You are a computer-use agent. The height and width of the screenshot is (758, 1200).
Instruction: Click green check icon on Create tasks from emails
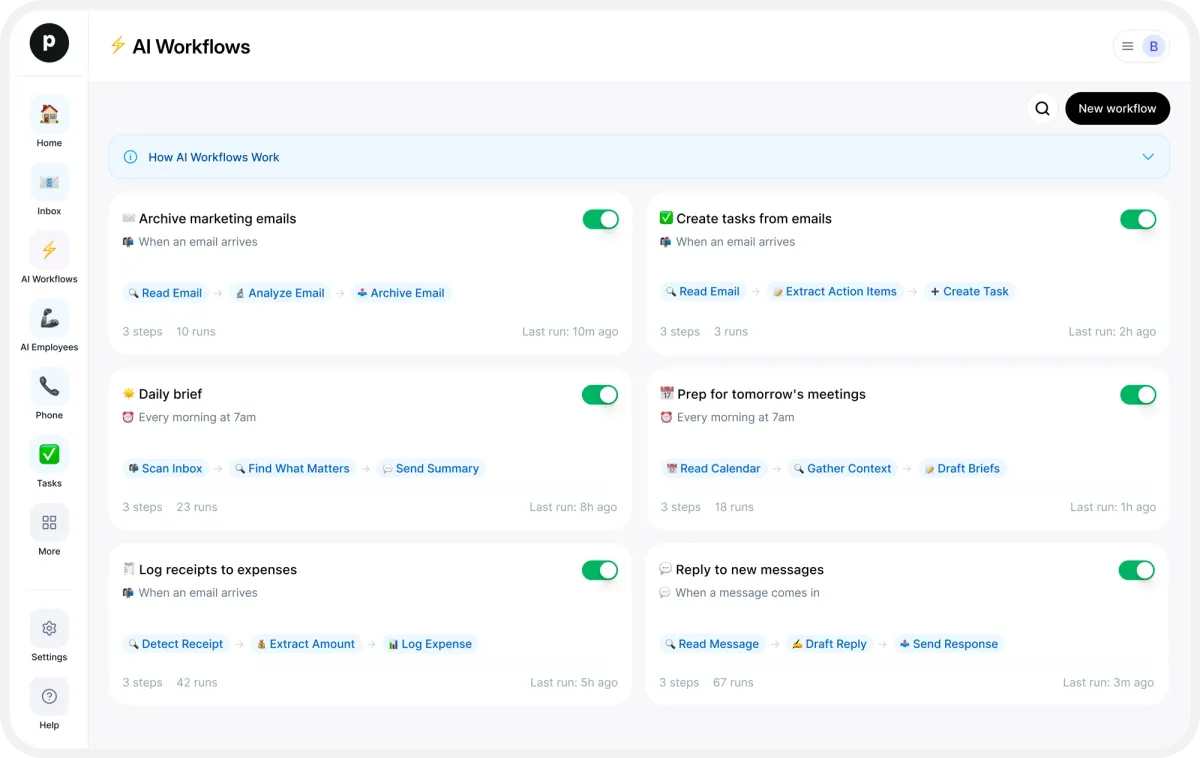point(666,218)
